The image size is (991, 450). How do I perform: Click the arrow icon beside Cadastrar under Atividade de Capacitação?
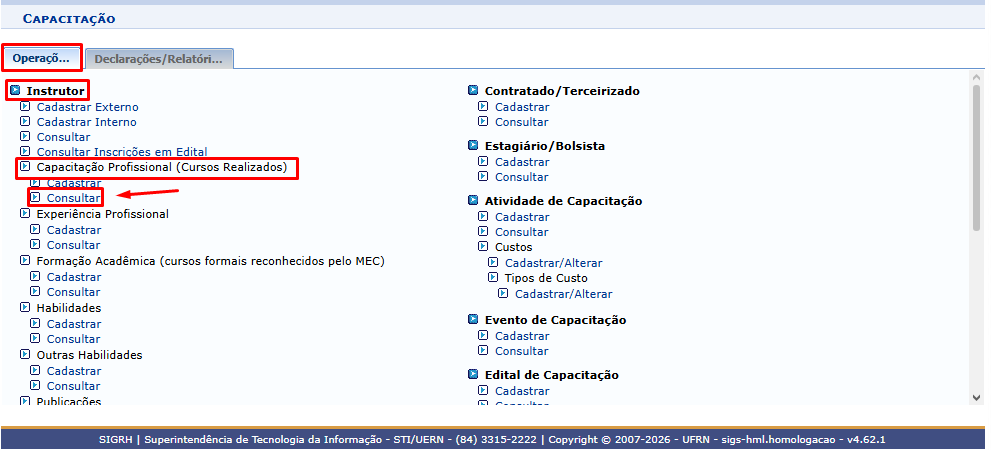[x=483, y=216]
